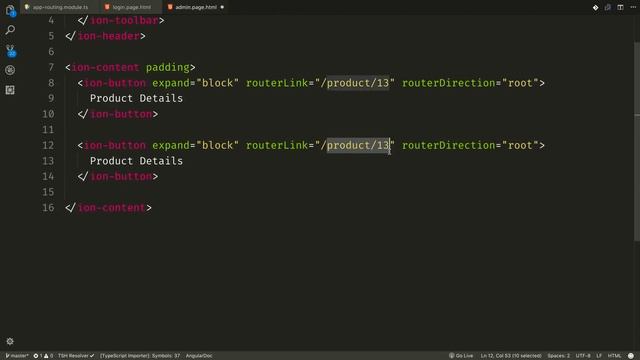Split the editor to the right
640x360 pixels.
[620, 7]
